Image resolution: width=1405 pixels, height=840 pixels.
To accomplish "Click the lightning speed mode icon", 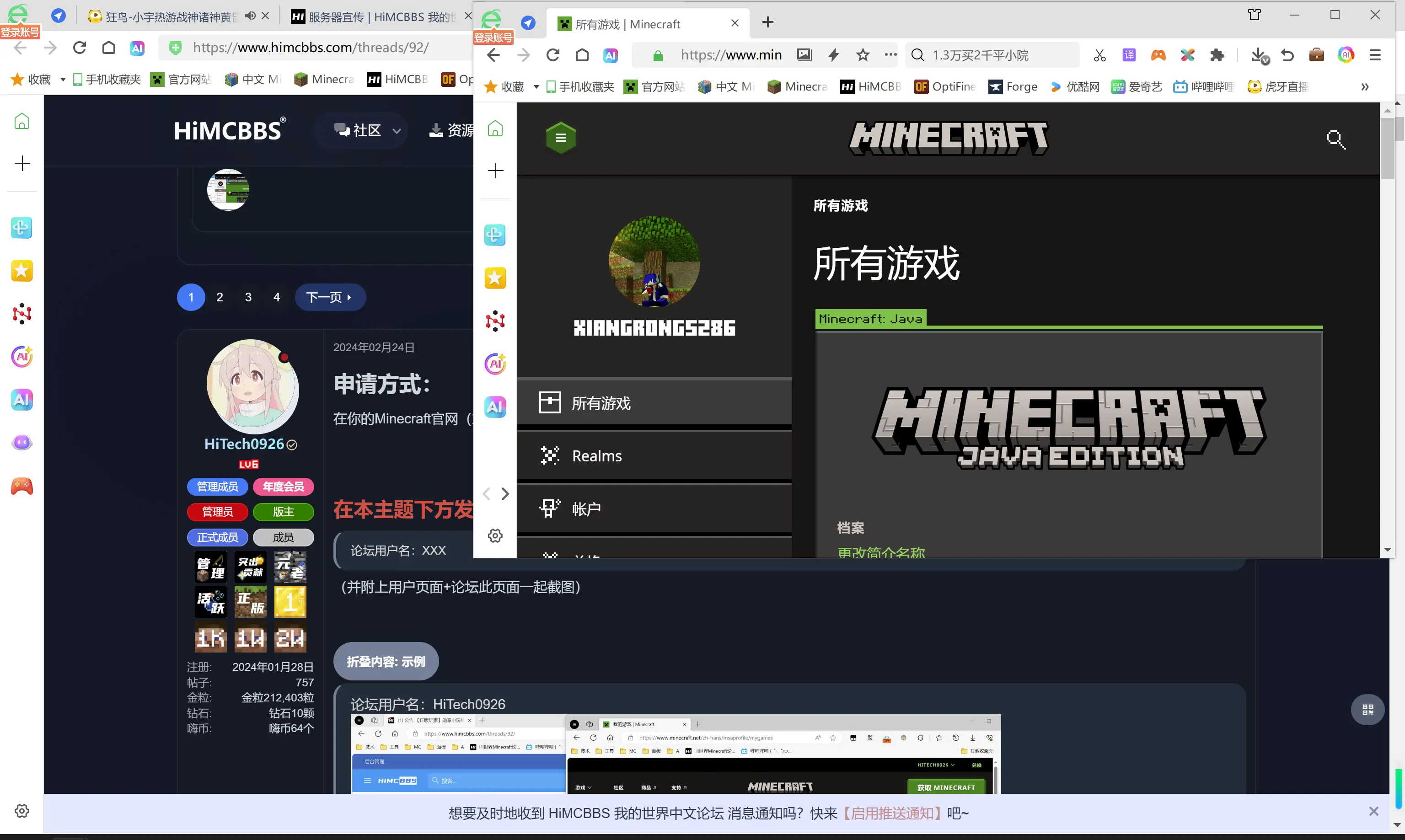I will (833, 55).
